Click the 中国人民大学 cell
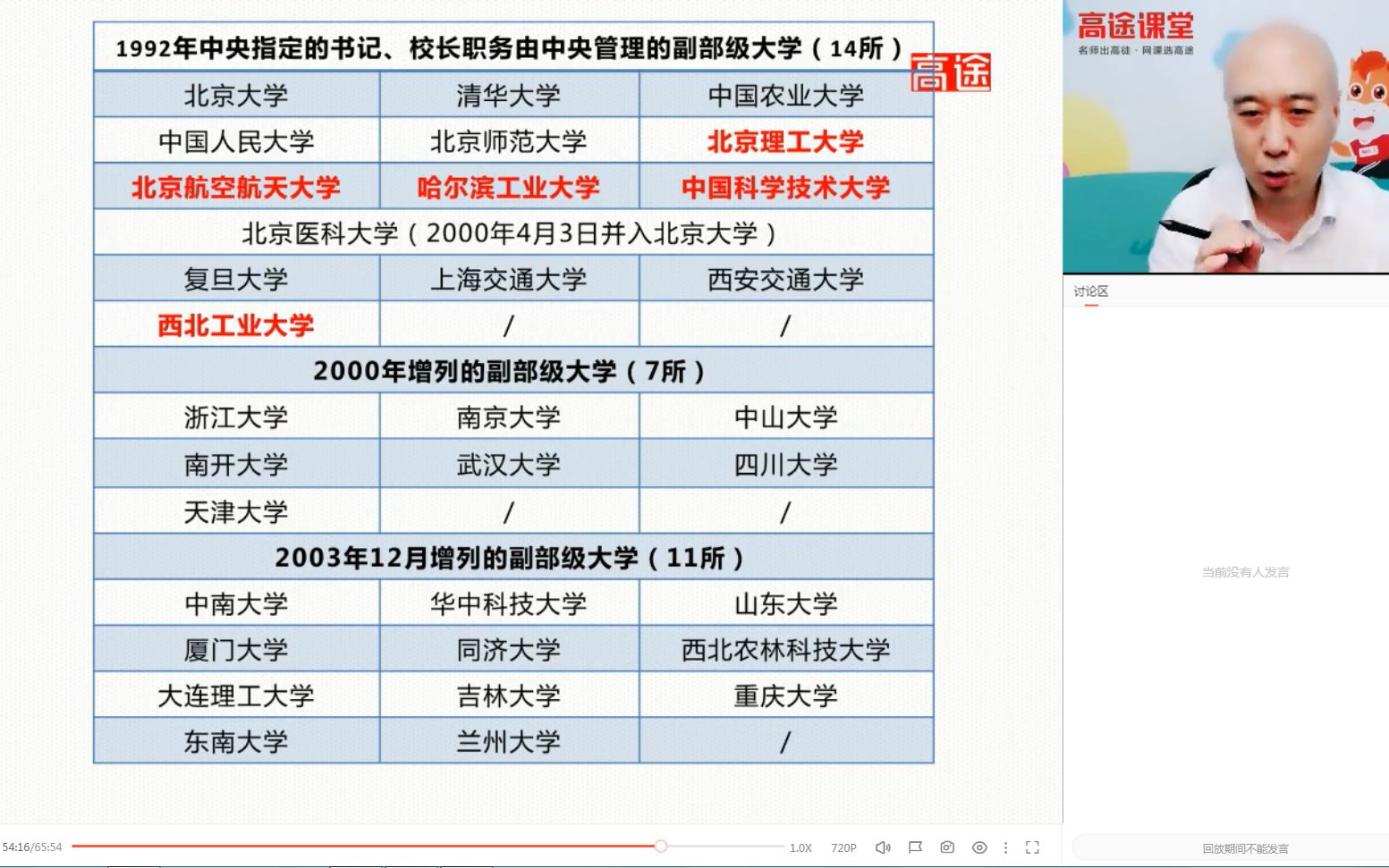The height and width of the screenshot is (868, 1389). coord(236,140)
